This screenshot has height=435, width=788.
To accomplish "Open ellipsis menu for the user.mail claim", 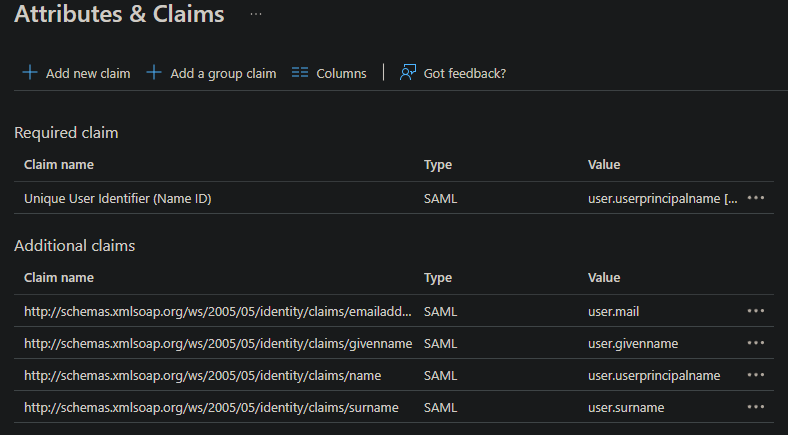I will pyautogui.click(x=756, y=311).
